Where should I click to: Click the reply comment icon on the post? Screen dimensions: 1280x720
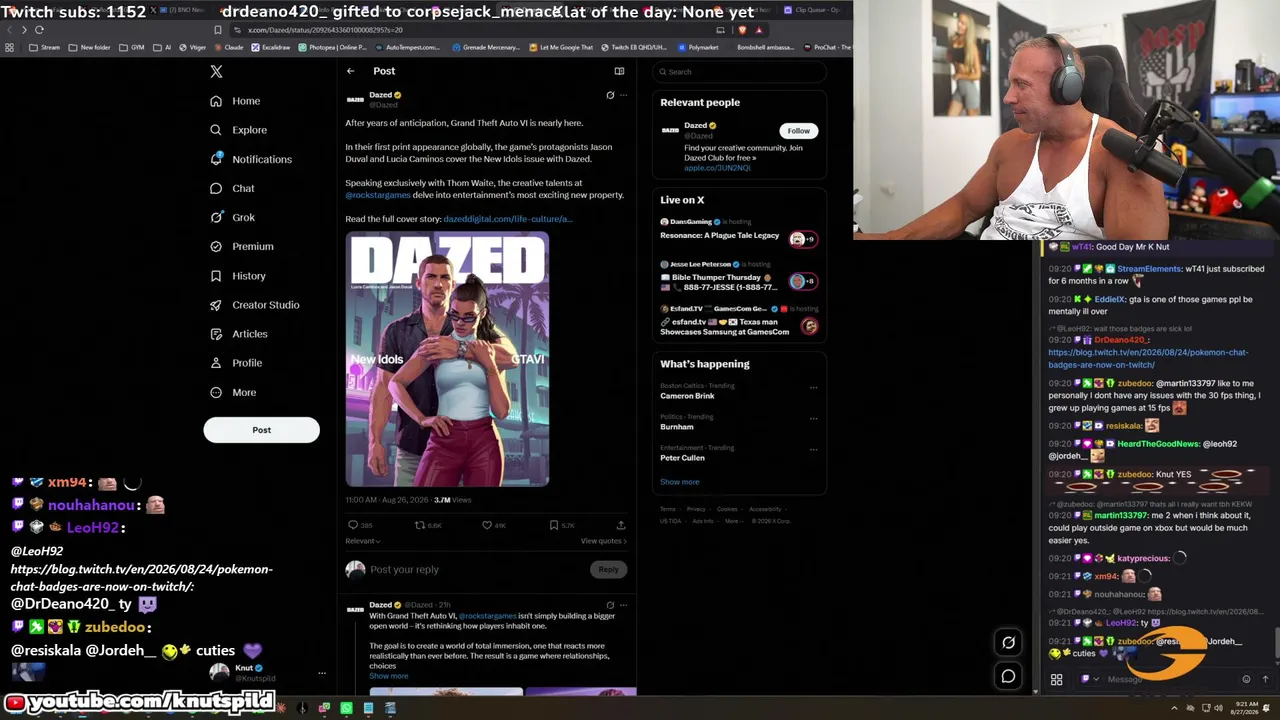(353, 525)
